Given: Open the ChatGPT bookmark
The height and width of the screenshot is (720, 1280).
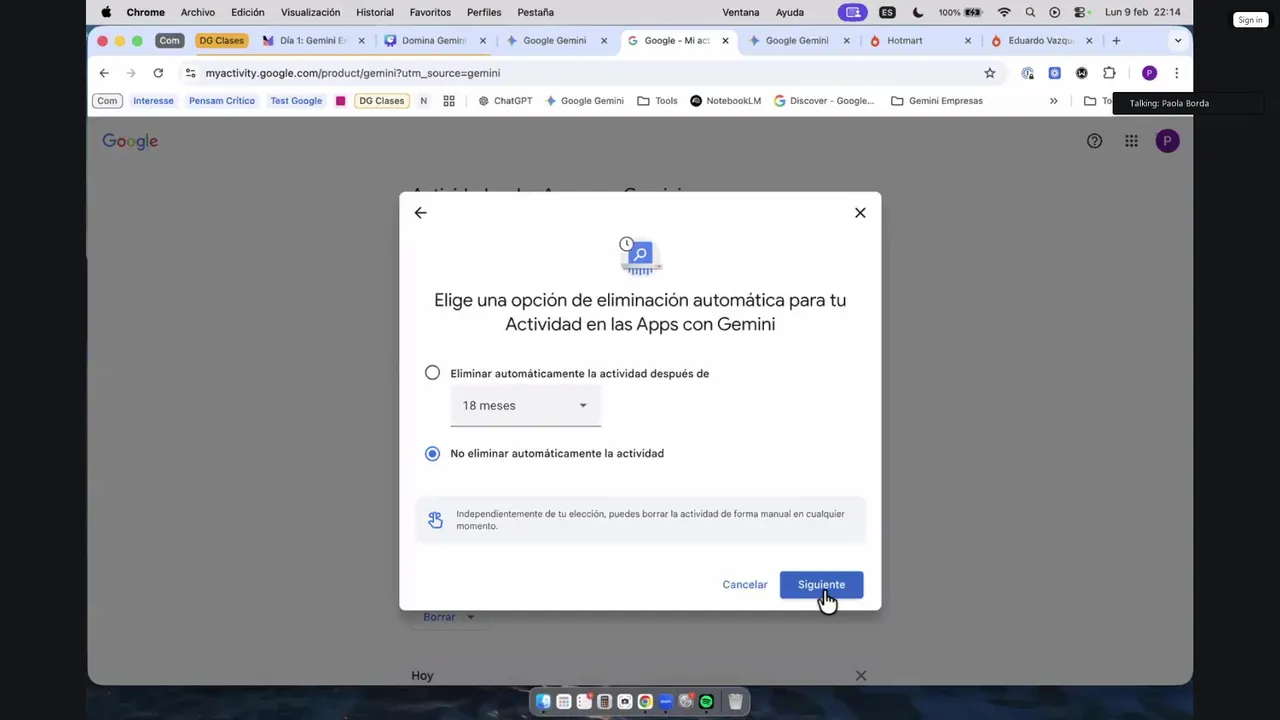Looking at the screenshot, I should coord(505,101).
